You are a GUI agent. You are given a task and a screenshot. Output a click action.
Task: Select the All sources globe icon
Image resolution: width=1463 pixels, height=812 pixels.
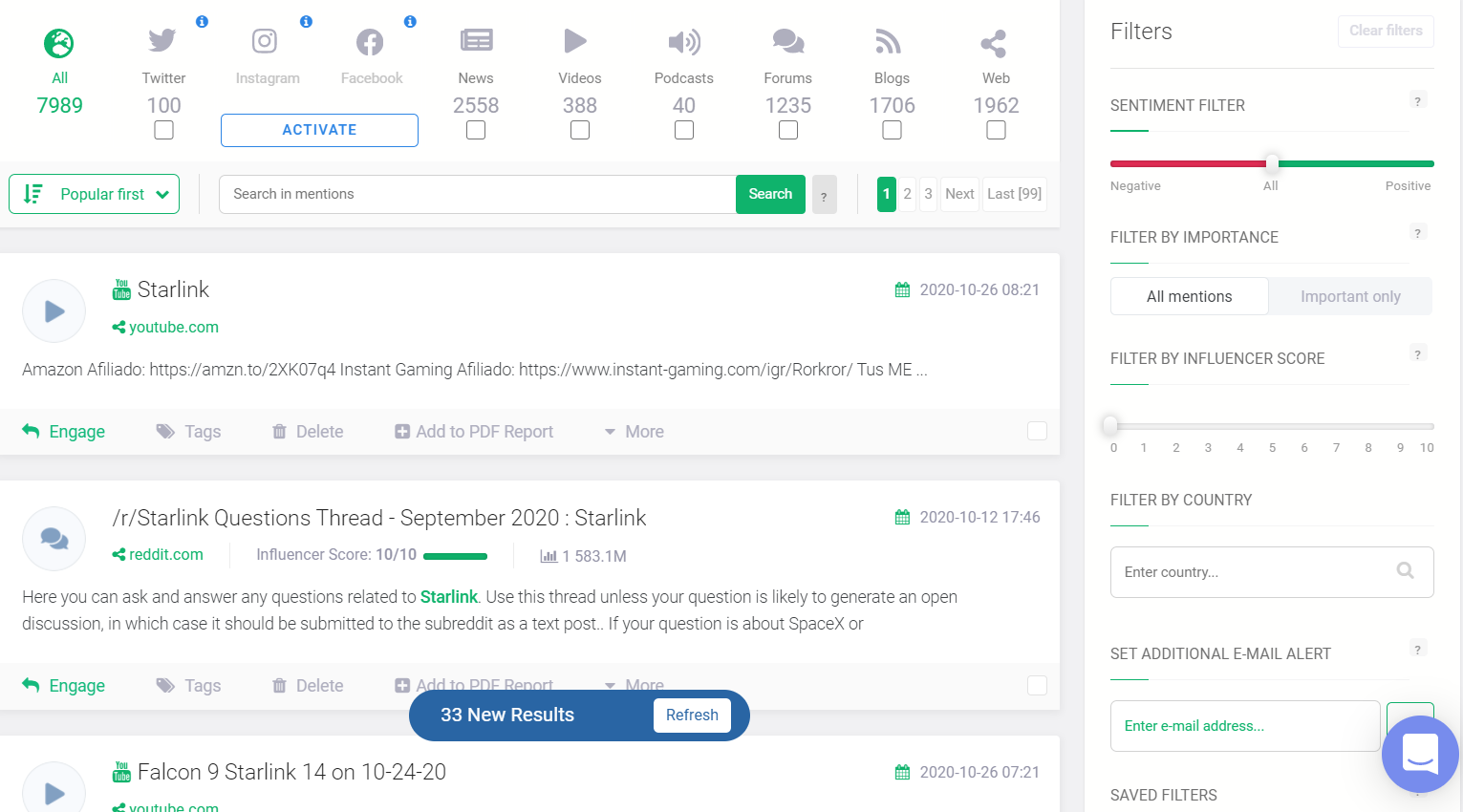(x=59, y=43)
